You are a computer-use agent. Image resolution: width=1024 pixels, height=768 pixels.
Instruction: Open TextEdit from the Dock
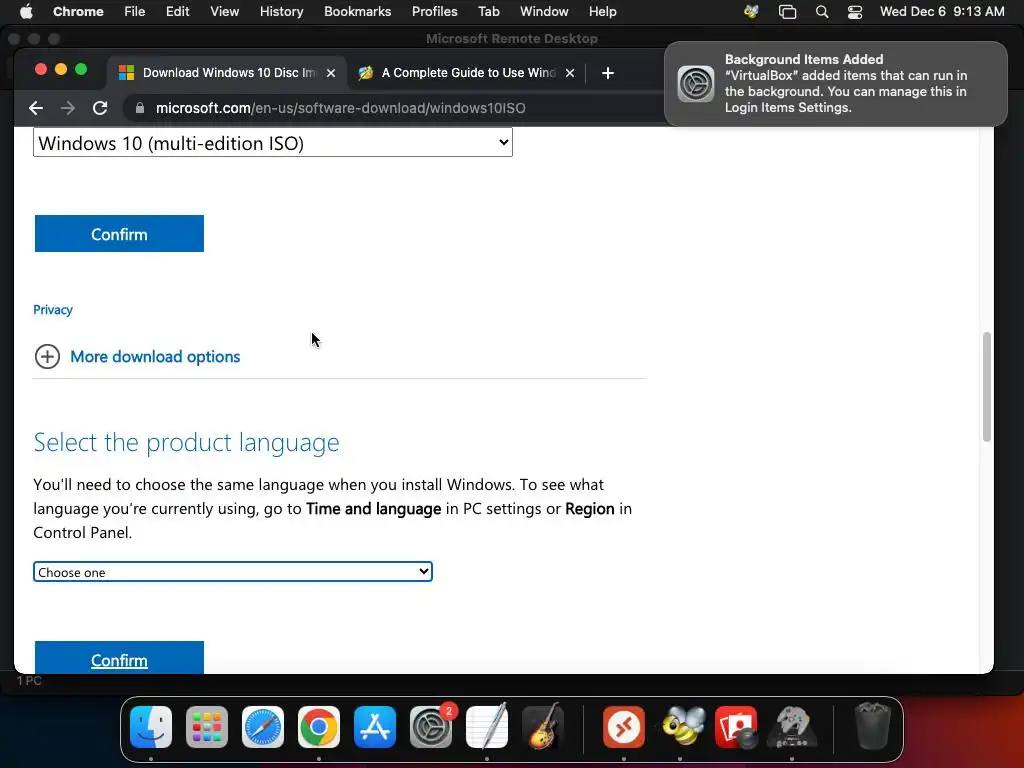pyautogui.click(x=487, y=727)
